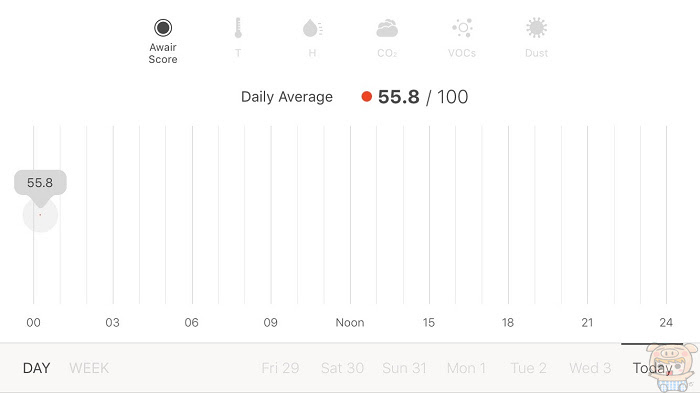Select the humidity droplet icon
700x393 pixels.
[x=312, y=28]
